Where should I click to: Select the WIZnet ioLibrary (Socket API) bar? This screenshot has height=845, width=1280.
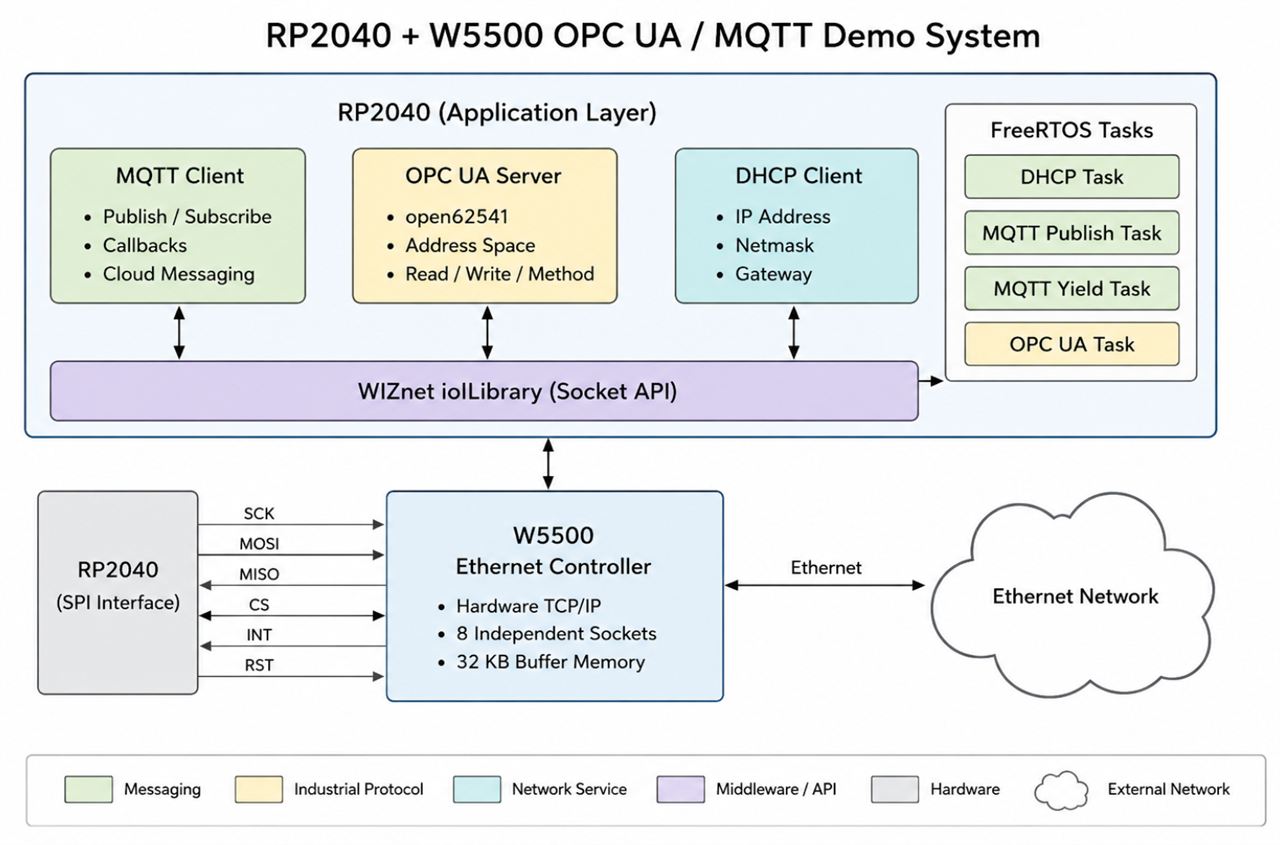point(484,391)
